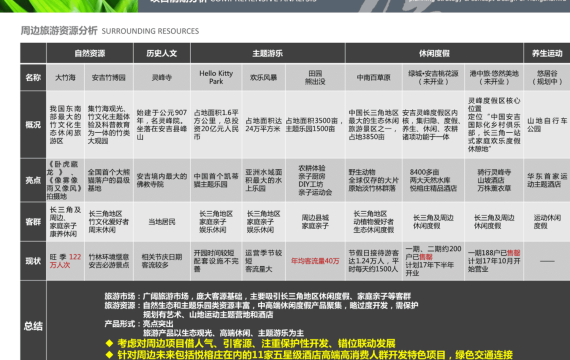Click the Hello Kitty Park name cell

click(216, 77)
